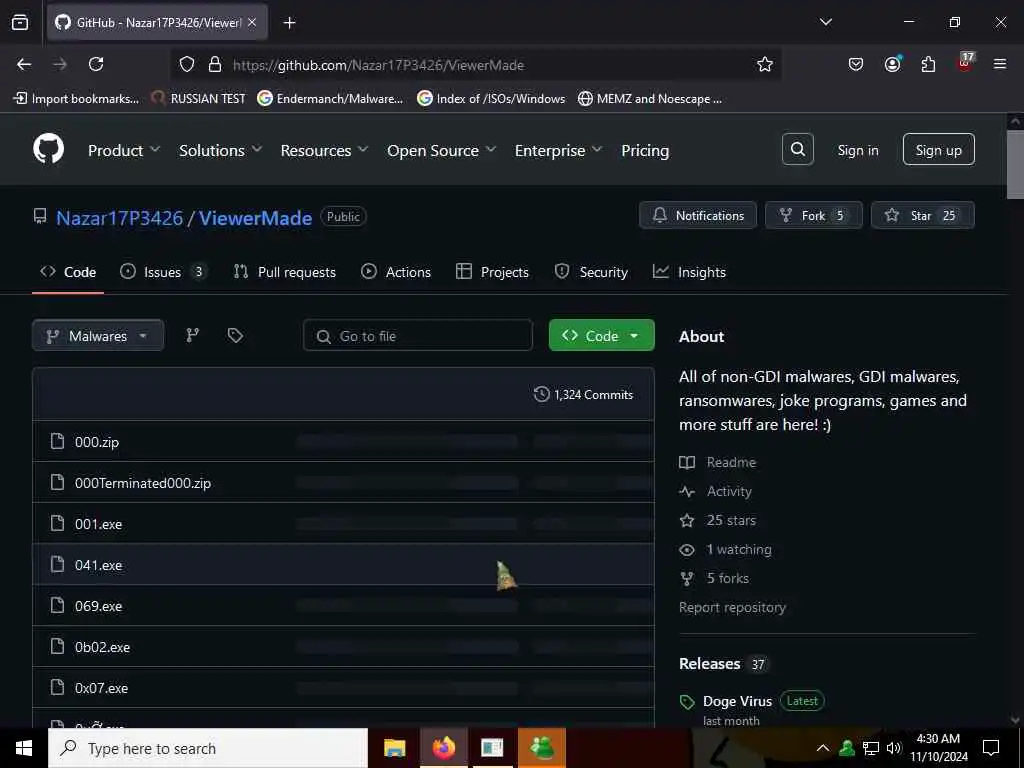Open the ViewerMade repository link
This screenshot has width=1024, height=768.
pyautogui.click(x=255, y=217)
